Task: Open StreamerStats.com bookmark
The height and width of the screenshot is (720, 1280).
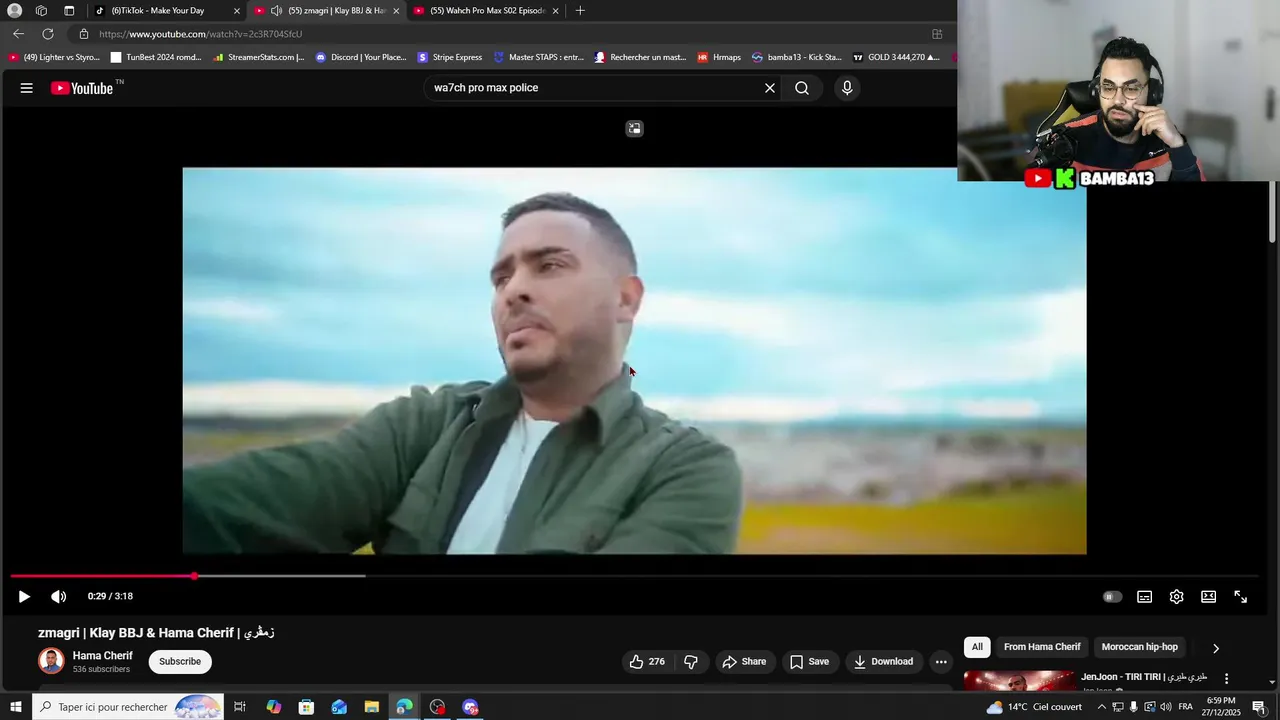Action: pos(258,58)
